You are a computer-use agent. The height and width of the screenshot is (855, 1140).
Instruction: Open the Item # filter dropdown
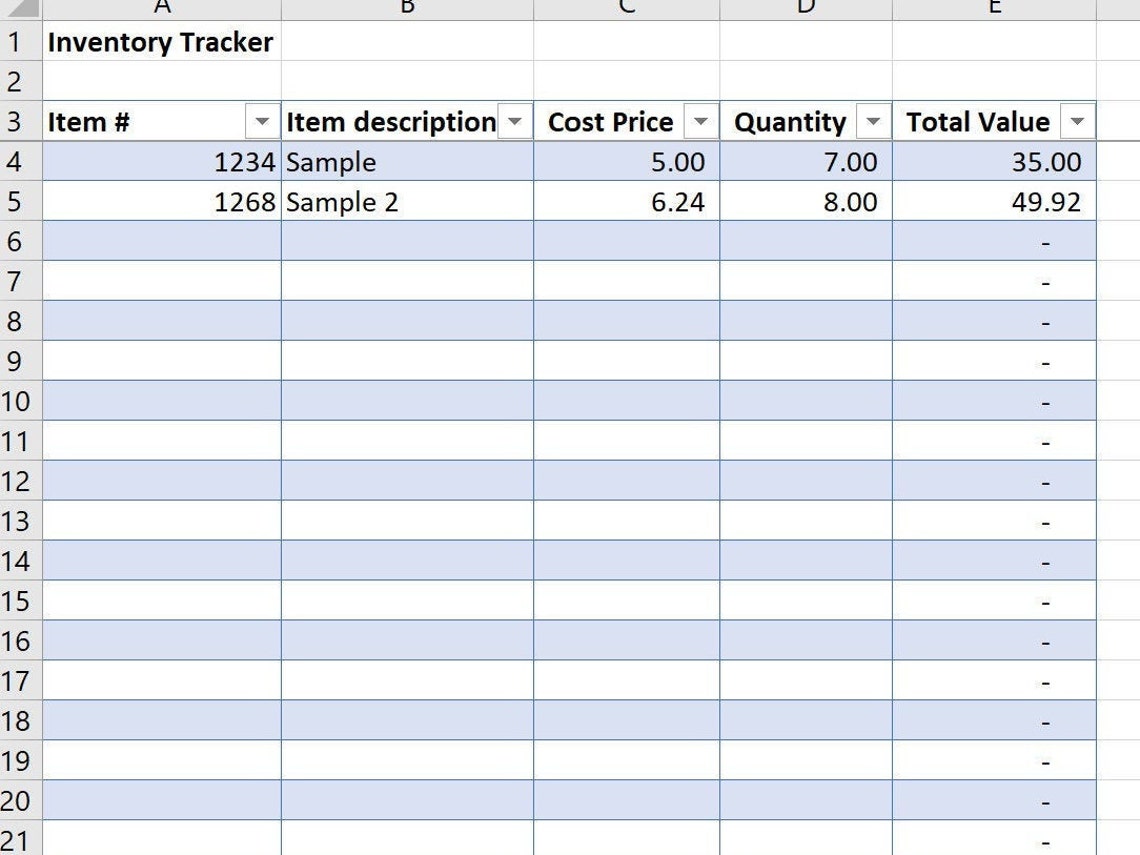262,121
